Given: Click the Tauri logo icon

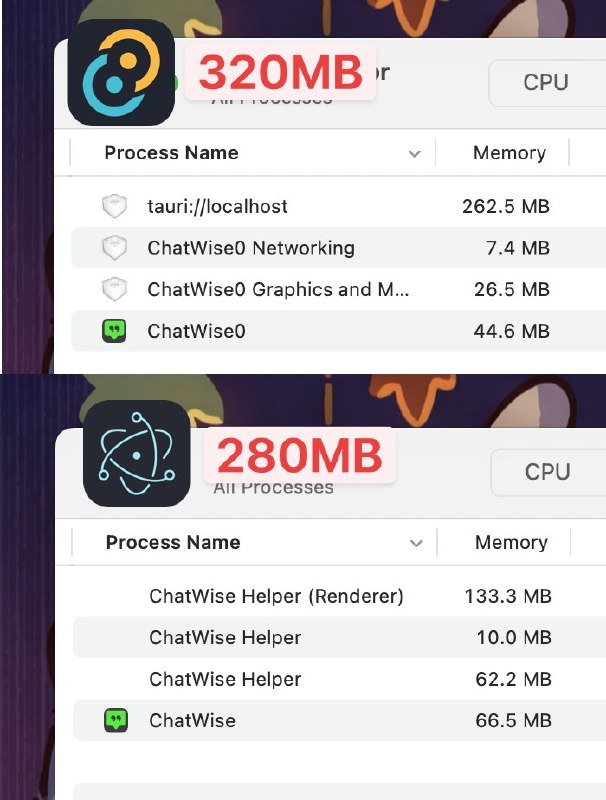Looking at the screenshot, I should 121,73.
